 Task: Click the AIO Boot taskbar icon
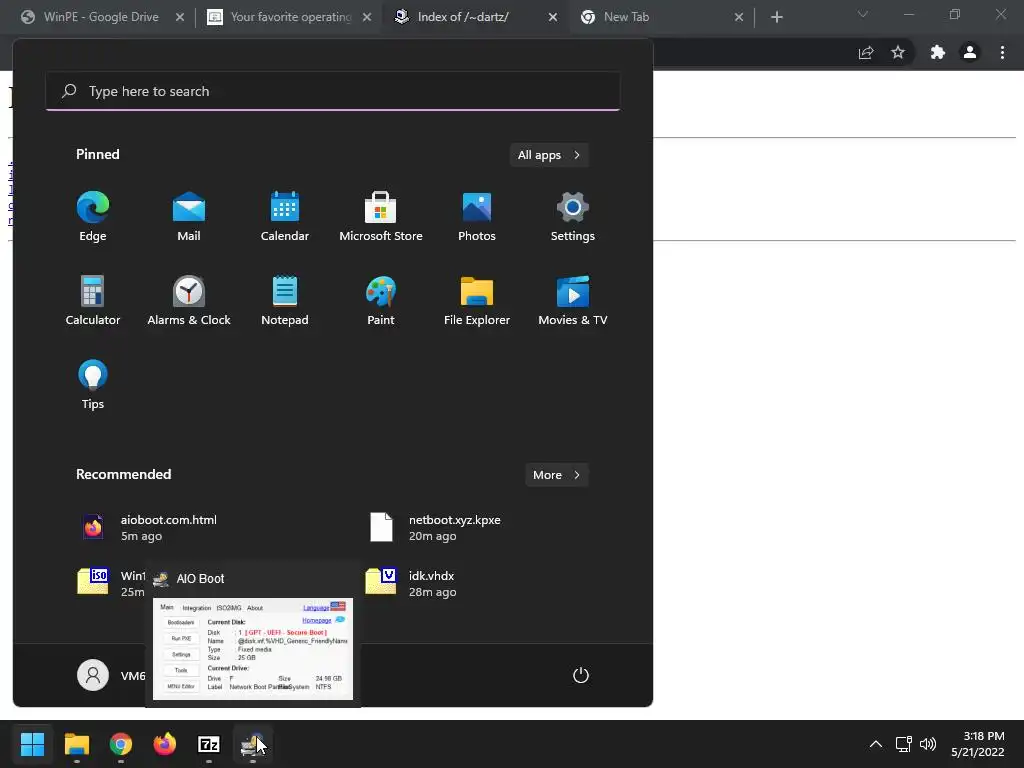tap(253, 744)
